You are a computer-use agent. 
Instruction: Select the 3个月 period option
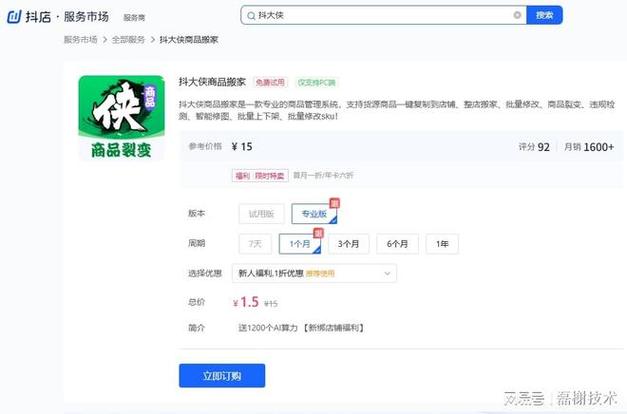coord(348,244)
